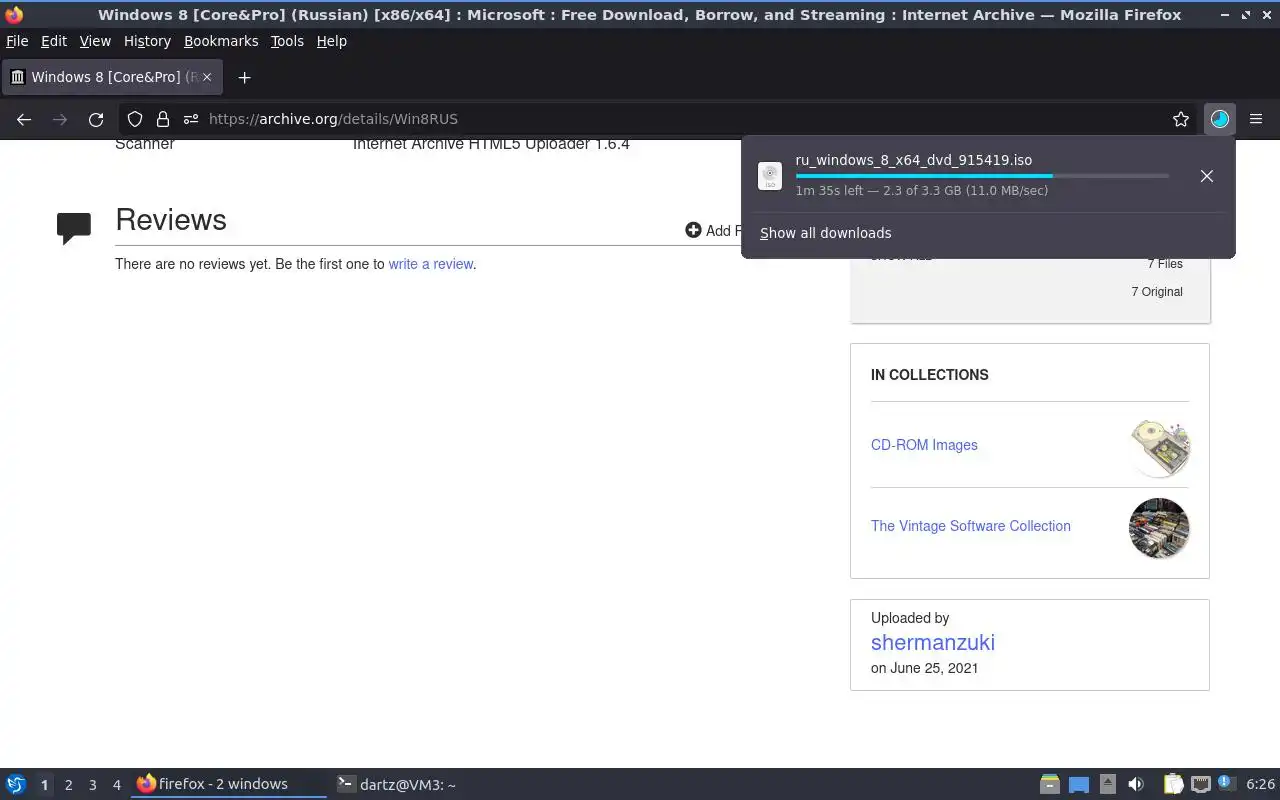Click the Vintage Software Collection thumbnail
Viewport: 1280px width, 800px height.
click(x=1159, y=528)
